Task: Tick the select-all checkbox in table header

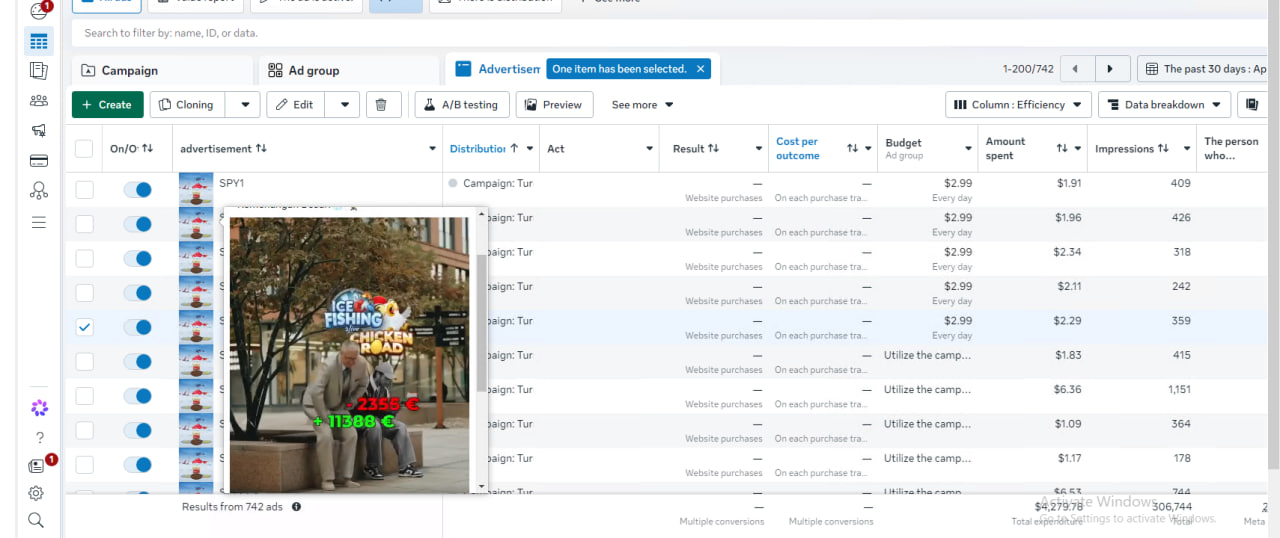Action: pyautogui.click(x=85, y=149)
